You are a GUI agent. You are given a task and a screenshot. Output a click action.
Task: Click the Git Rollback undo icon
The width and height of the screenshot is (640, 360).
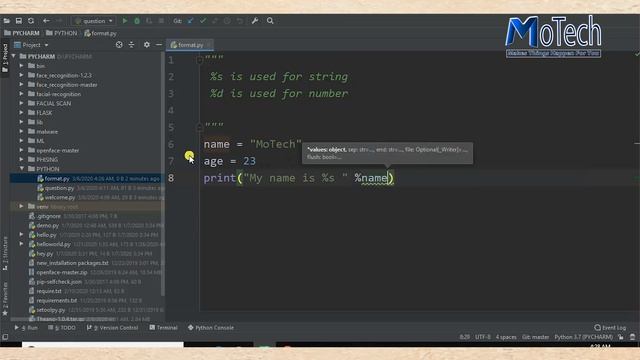coord(240,21)
